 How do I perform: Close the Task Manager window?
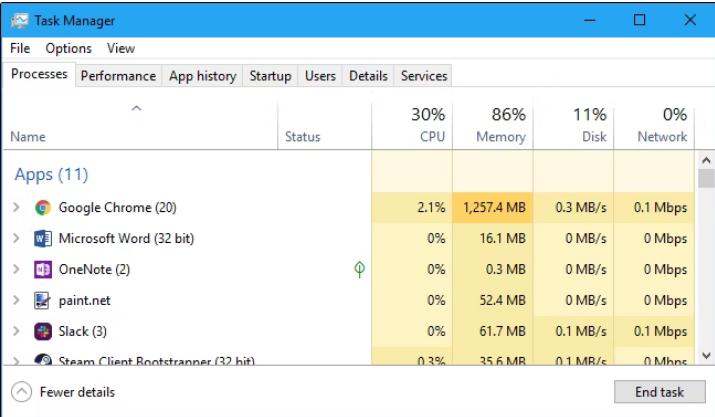(690, 20)
